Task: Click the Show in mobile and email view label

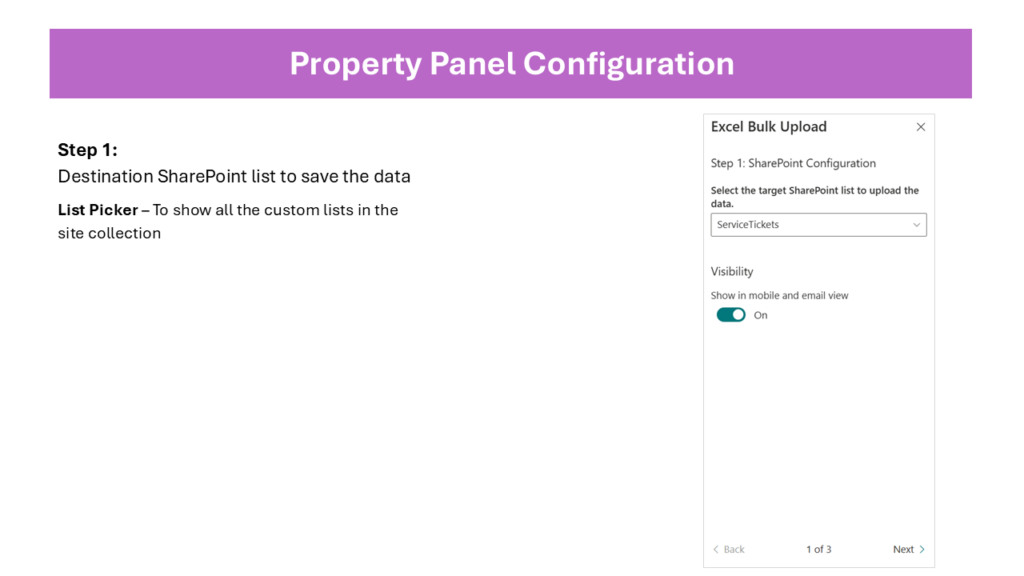Action: [780, 295]
